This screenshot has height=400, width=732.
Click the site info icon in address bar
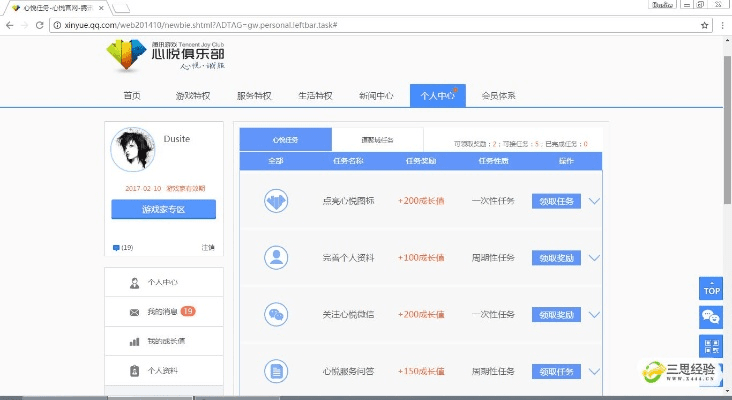coord(57,25)
